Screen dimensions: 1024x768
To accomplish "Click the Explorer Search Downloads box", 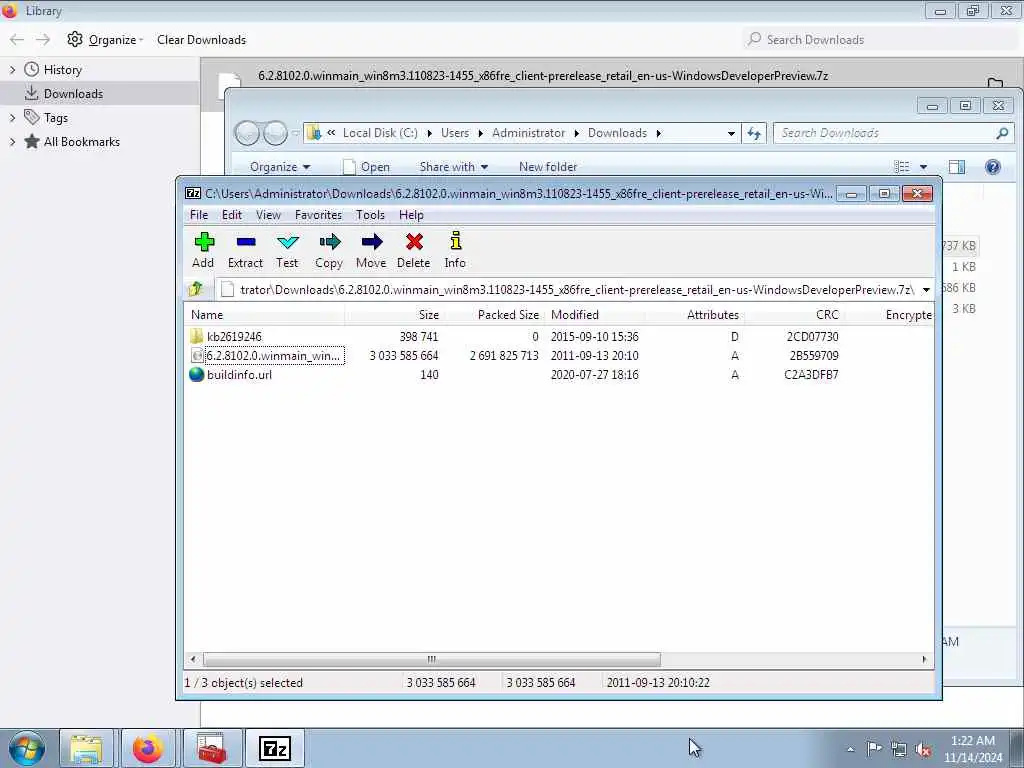I will pos(893,133).
